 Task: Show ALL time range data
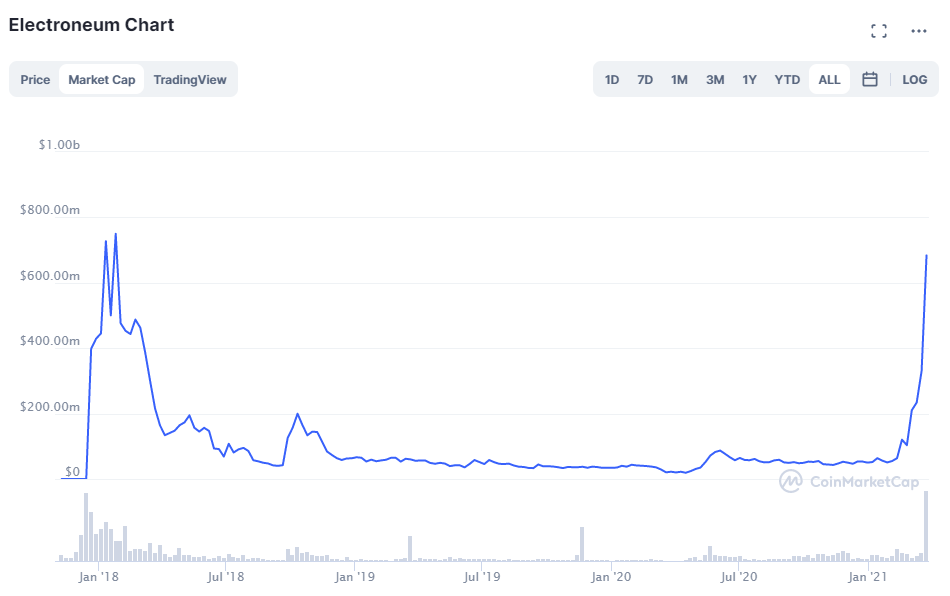tap(829, 80)
